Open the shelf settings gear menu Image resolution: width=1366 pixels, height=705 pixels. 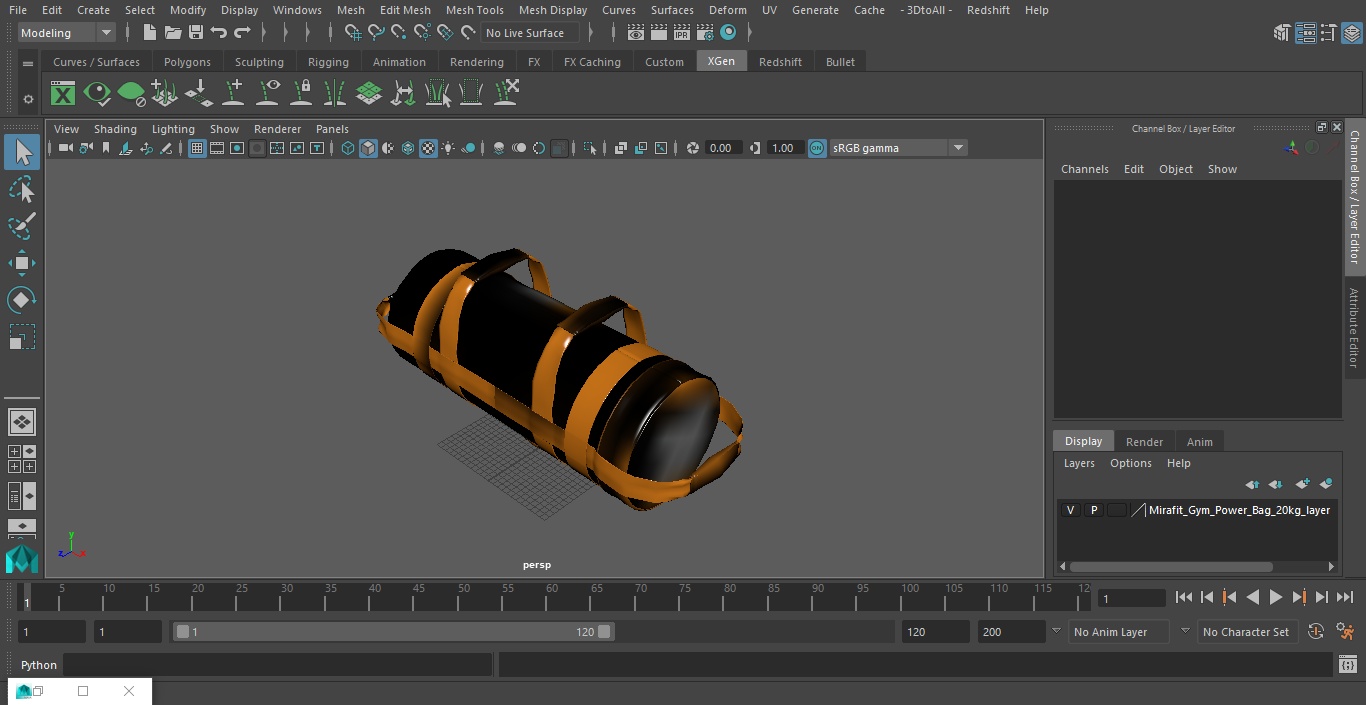pos(28,99)
